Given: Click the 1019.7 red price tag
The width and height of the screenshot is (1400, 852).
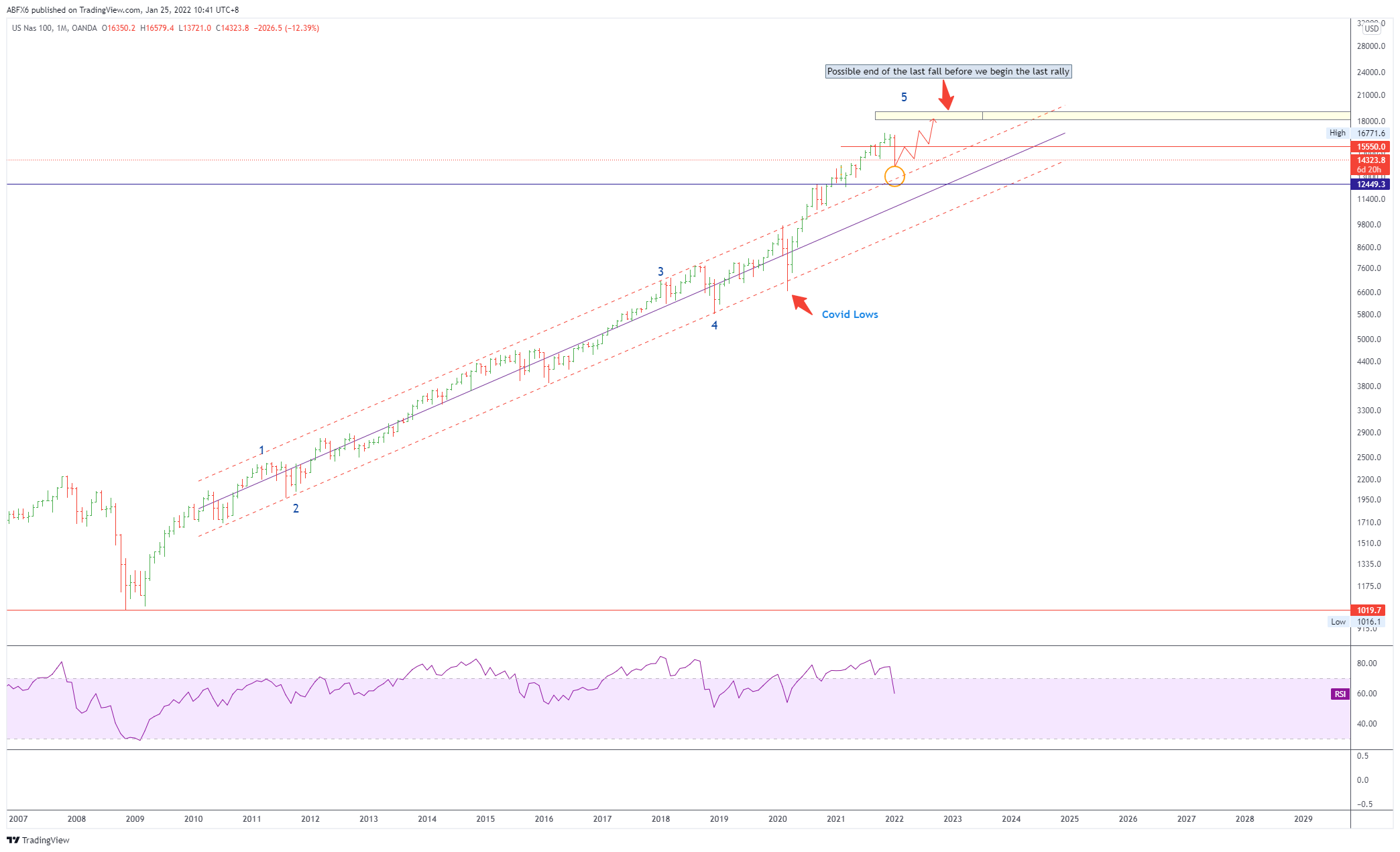Looking at the screenshot, I should [1368, 610].
